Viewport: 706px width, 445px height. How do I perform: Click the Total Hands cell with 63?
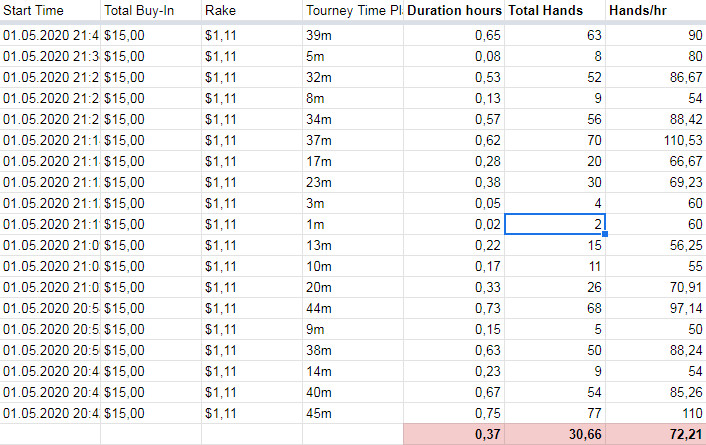[x=556, y=36]
